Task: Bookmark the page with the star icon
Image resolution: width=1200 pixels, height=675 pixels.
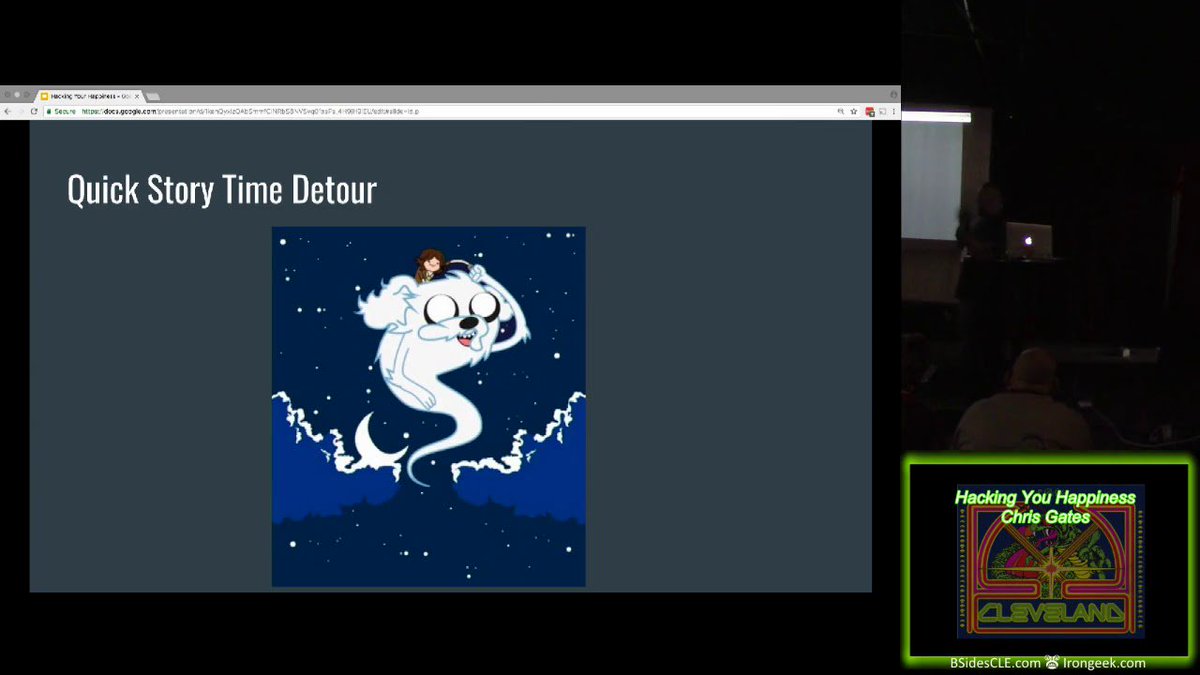Action: tap(854, 111)
